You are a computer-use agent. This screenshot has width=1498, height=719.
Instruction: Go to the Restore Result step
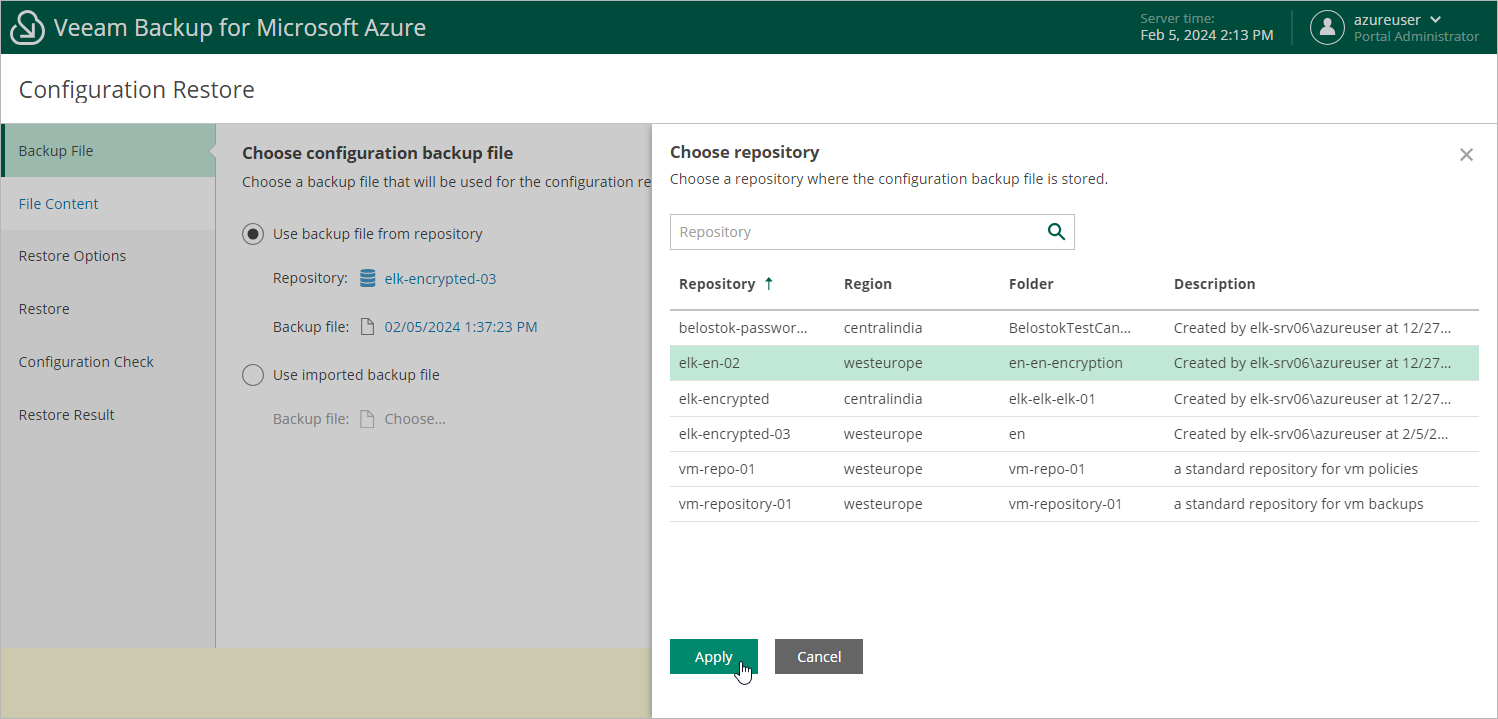[x=108, y=415]
